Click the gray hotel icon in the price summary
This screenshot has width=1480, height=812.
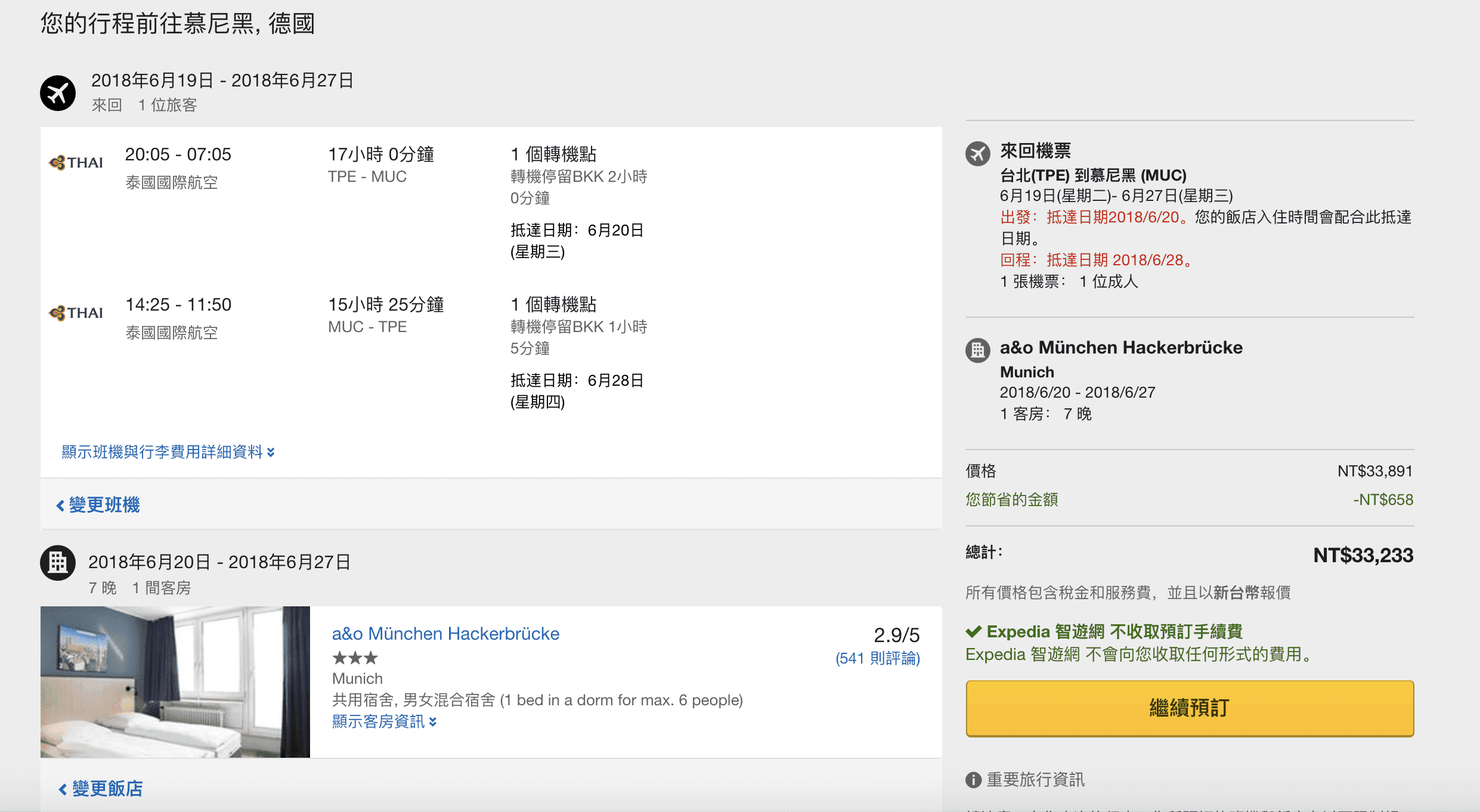(x=978, y=350)
